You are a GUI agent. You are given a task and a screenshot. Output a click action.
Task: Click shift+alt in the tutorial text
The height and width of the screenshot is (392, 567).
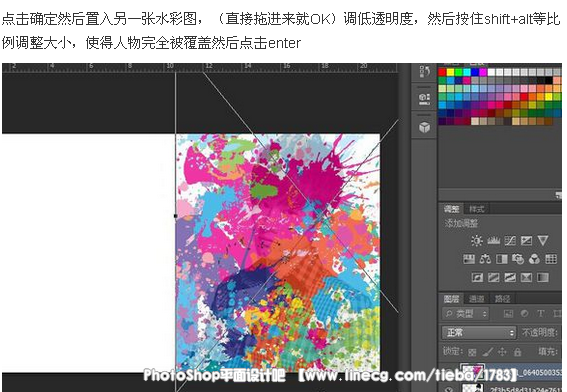click(508, 19)
